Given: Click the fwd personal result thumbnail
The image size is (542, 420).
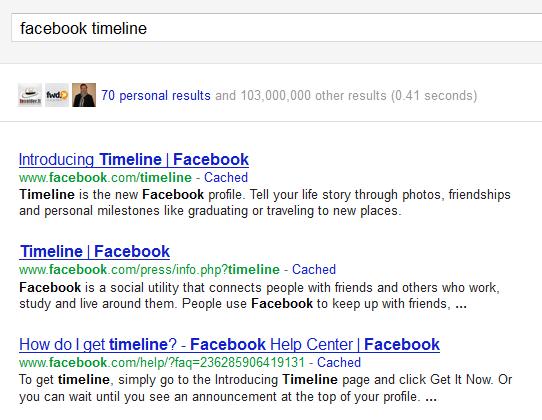Looking at the screenshot, I should click(x=57, y=95).
